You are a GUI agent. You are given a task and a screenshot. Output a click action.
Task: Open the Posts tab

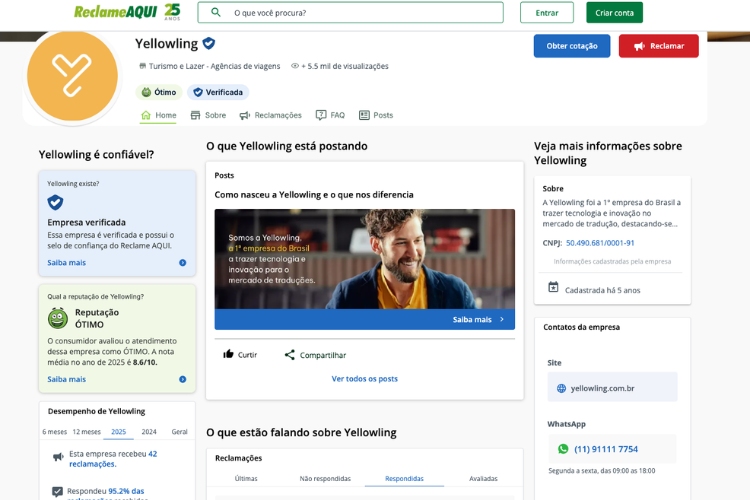(376, 115)
